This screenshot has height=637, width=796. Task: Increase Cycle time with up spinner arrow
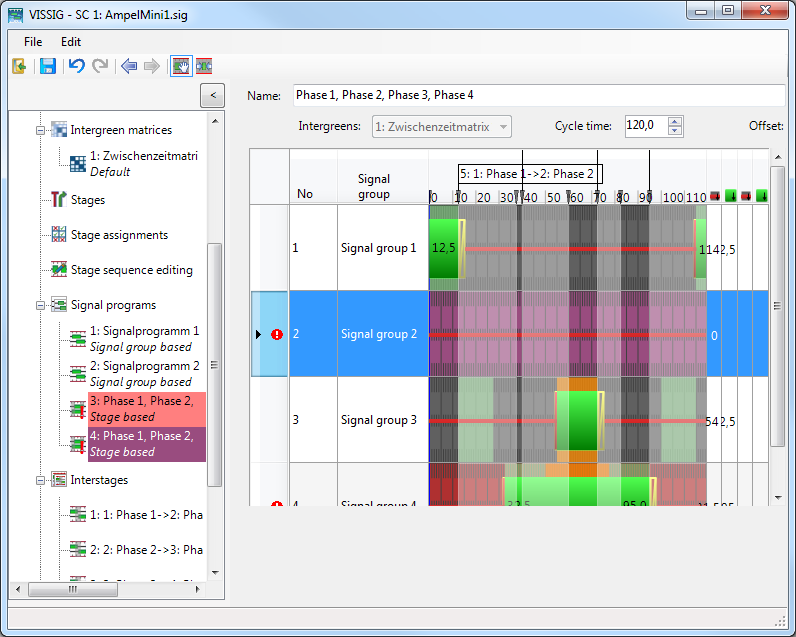(x=675, y=121)
